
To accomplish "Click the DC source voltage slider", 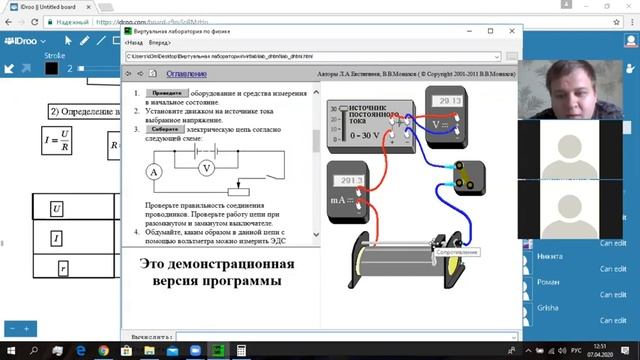I will [x=344, y=109].
